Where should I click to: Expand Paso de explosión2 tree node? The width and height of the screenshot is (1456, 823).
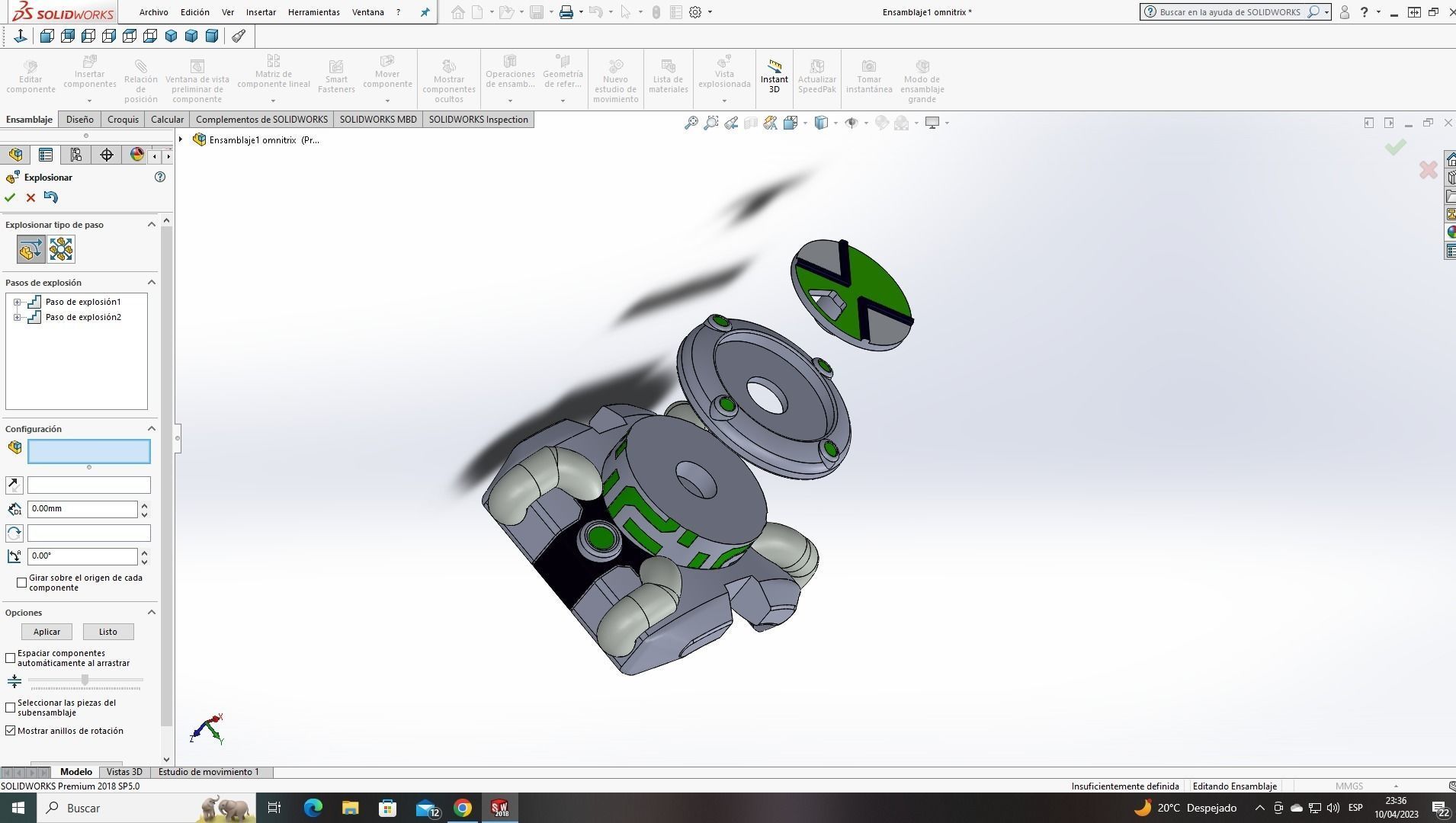click(x=17, y=317)
